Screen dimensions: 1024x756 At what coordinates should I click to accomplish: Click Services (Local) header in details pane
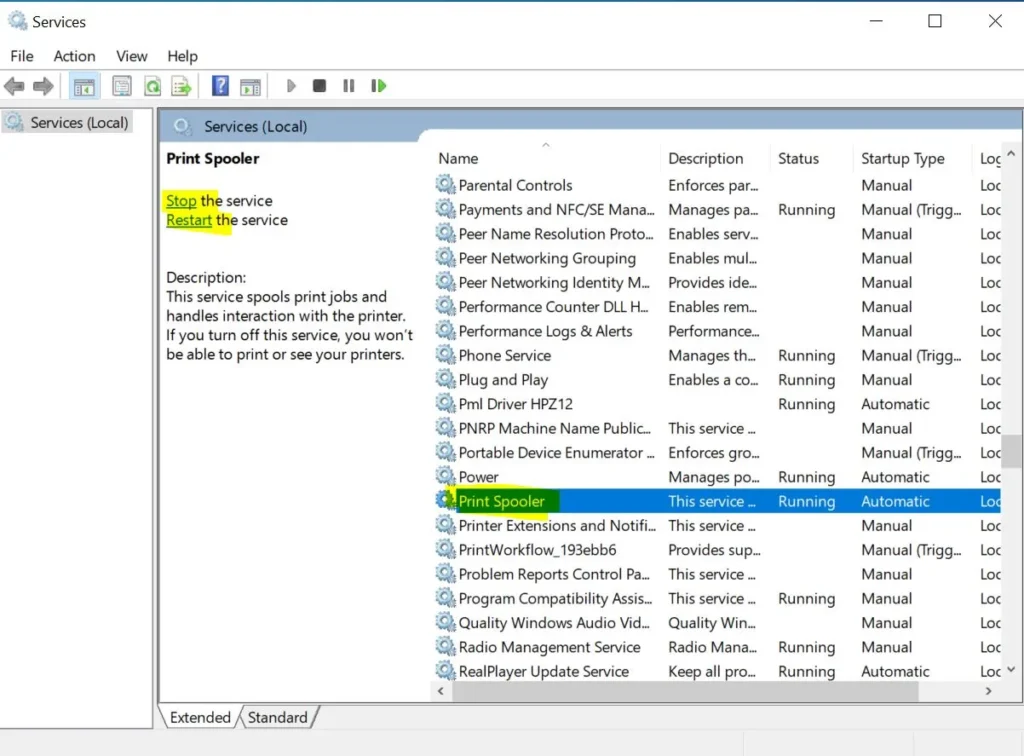tap(255, 127)
